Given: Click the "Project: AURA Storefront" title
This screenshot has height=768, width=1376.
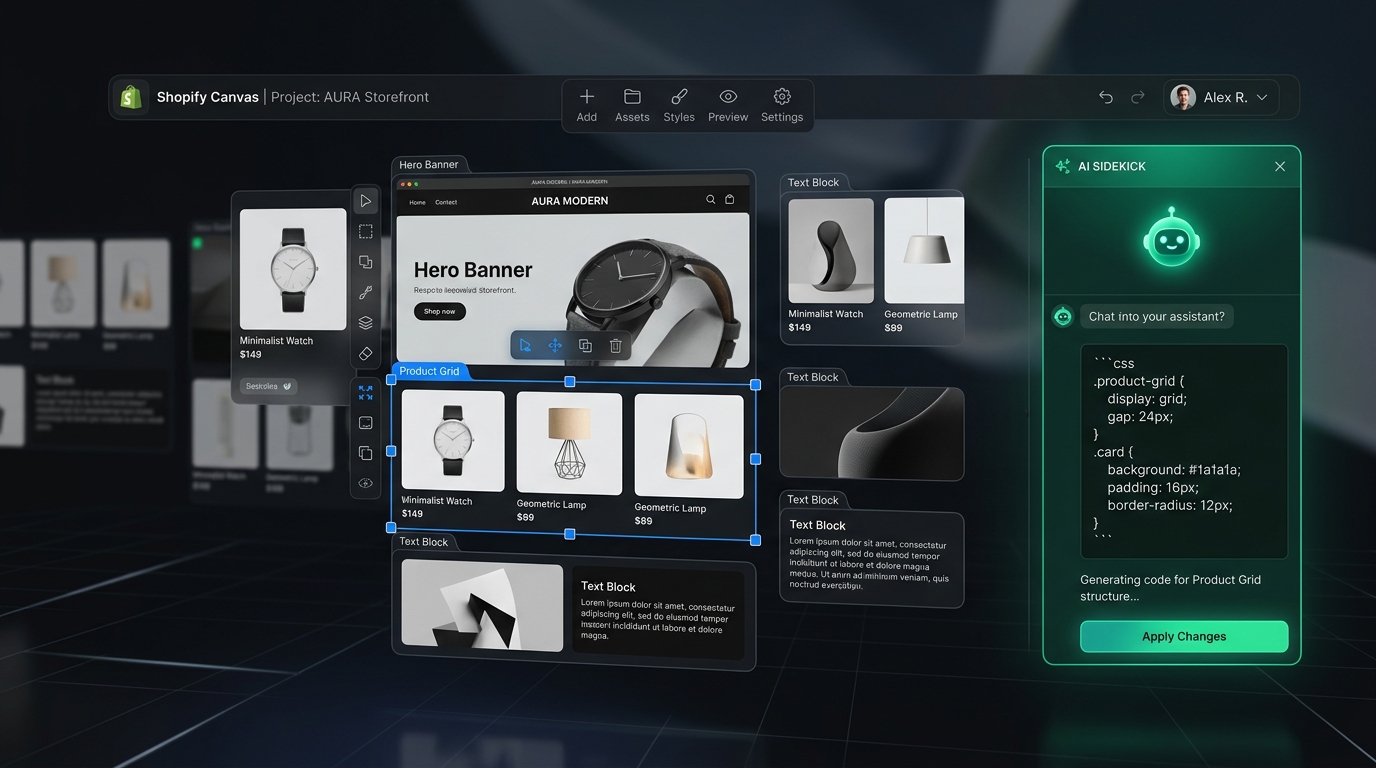Looking at the screenshot, I should pyautogui.click(x=350, y=97).
